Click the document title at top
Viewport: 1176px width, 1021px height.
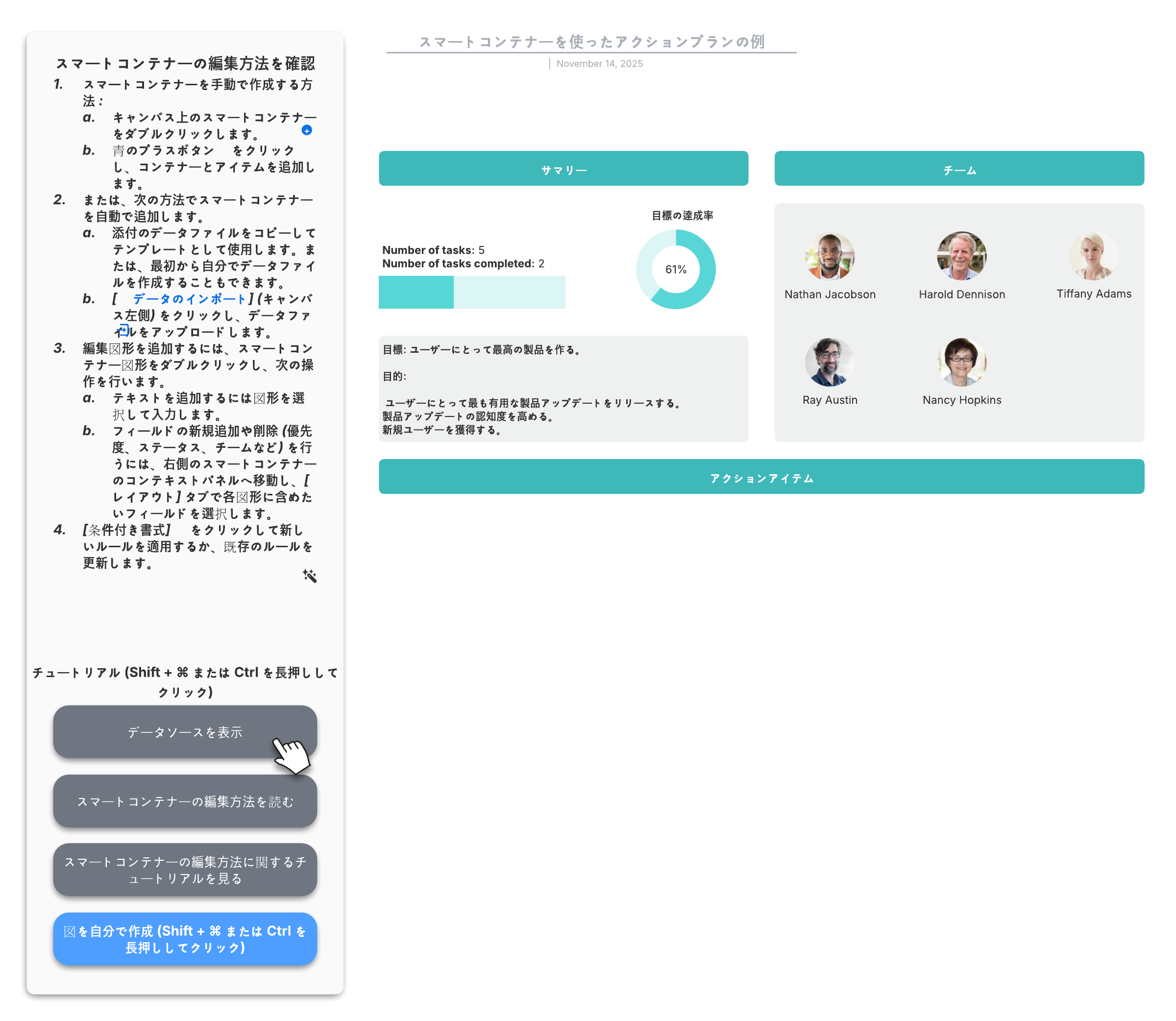pyautogui.click(x=591, y=42)
